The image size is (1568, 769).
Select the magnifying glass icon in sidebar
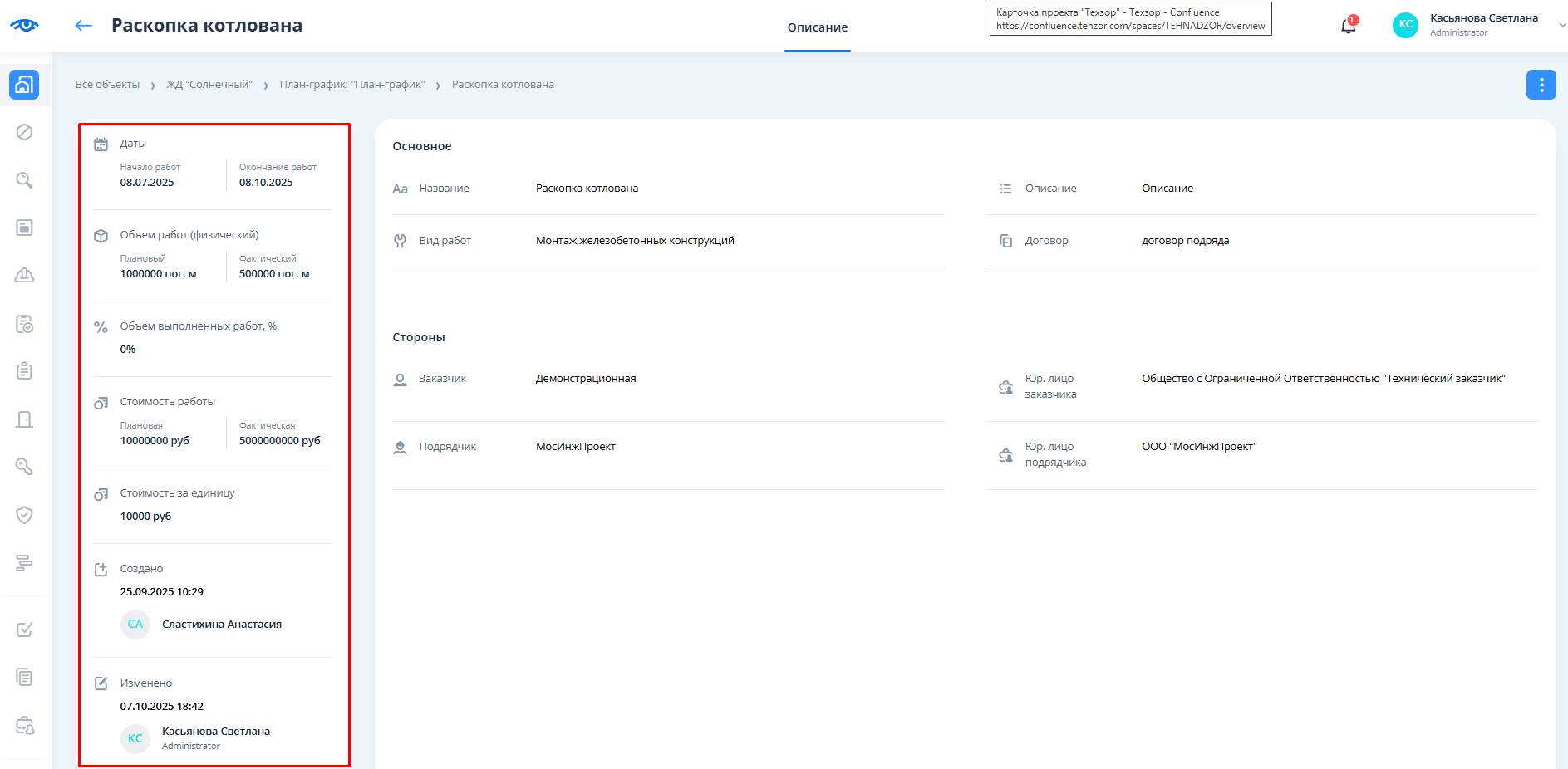tap(25, 180)
